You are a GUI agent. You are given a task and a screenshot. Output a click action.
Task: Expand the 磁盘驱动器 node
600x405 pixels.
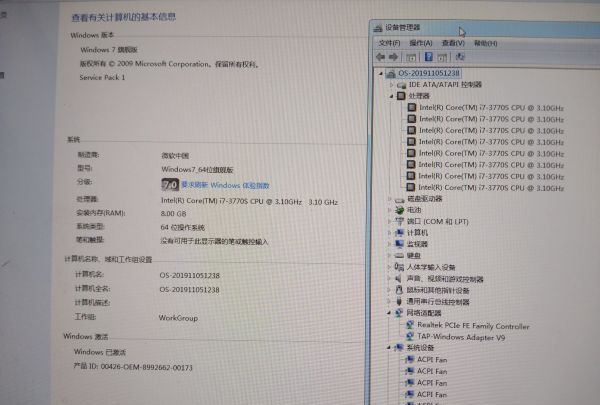390,199
